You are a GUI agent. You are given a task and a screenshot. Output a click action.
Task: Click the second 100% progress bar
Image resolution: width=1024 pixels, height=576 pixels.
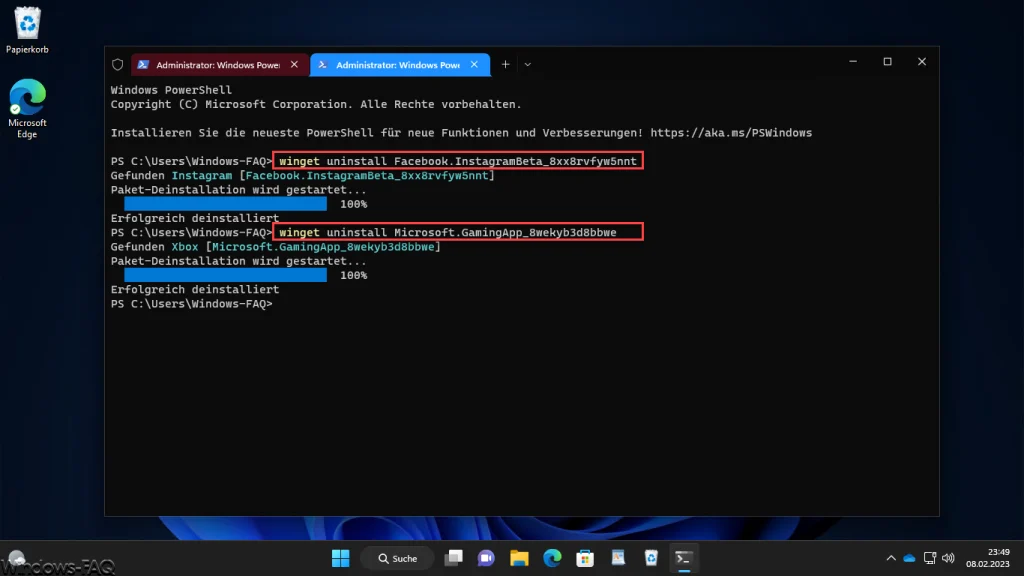(225, 276)
